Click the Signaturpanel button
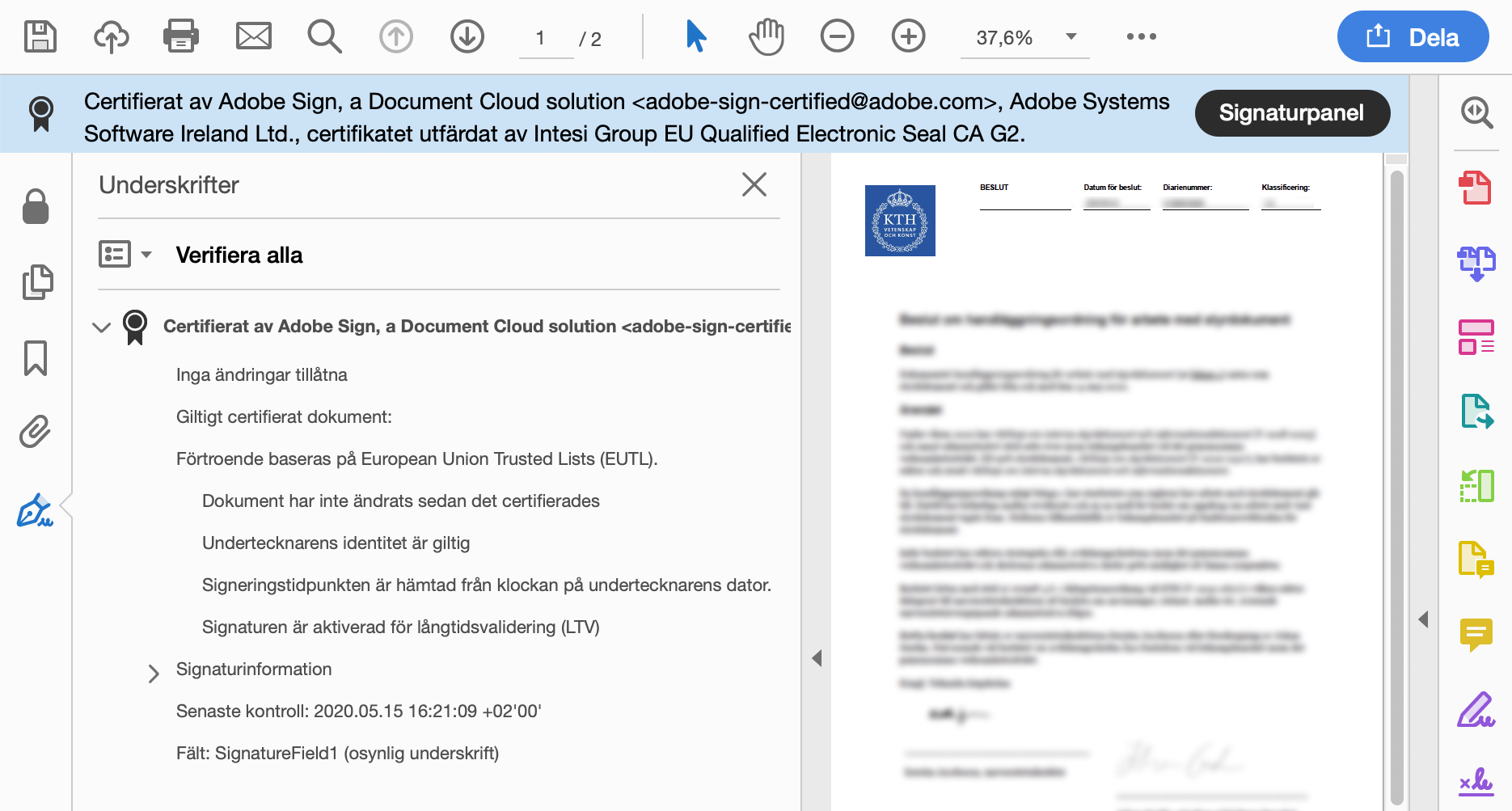Viewport: 1512px width, 811px height. pyautogui.click(x=1291, y=113)
